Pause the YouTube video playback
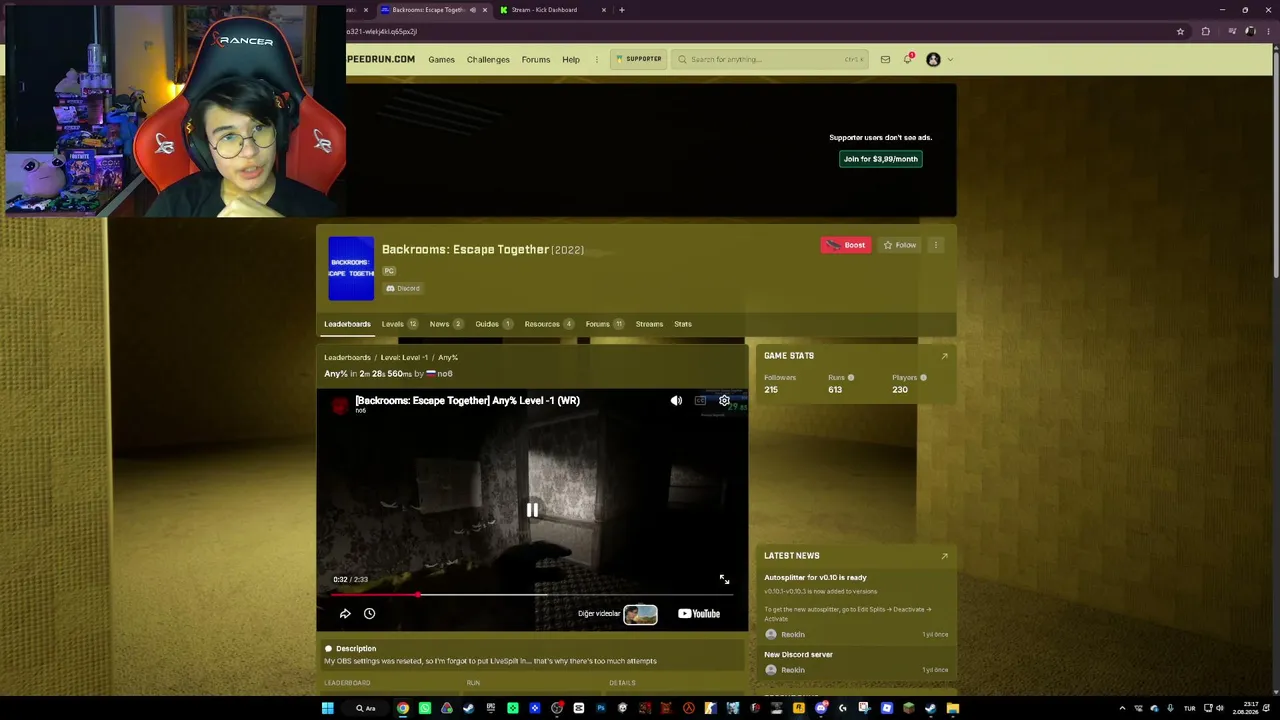The height and width of the screenshot is (720, 1280). (x=532, y=510)
